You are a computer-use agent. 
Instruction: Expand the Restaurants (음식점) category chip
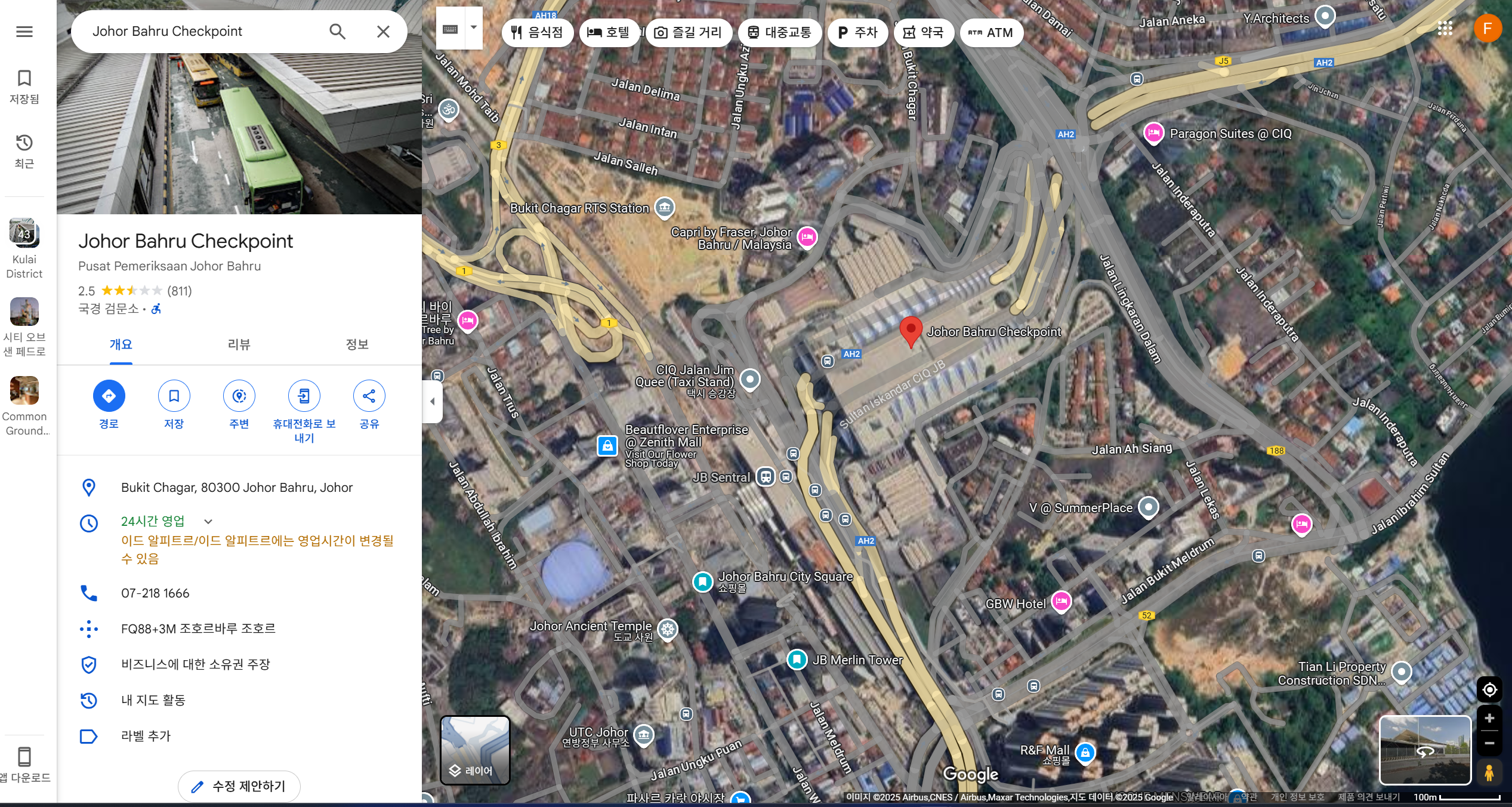click(537, 32)
